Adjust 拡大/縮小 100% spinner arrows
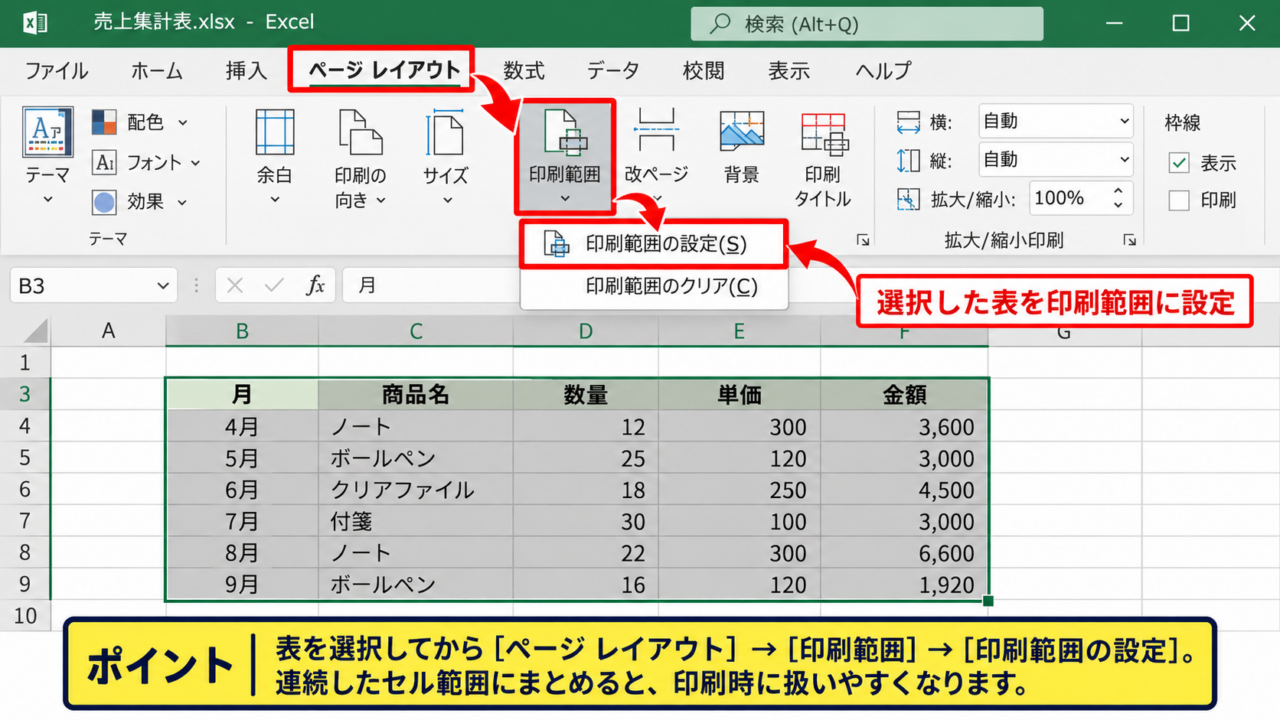The height and width of the screenshot is (720, 1280). (x=1118, y=198)
